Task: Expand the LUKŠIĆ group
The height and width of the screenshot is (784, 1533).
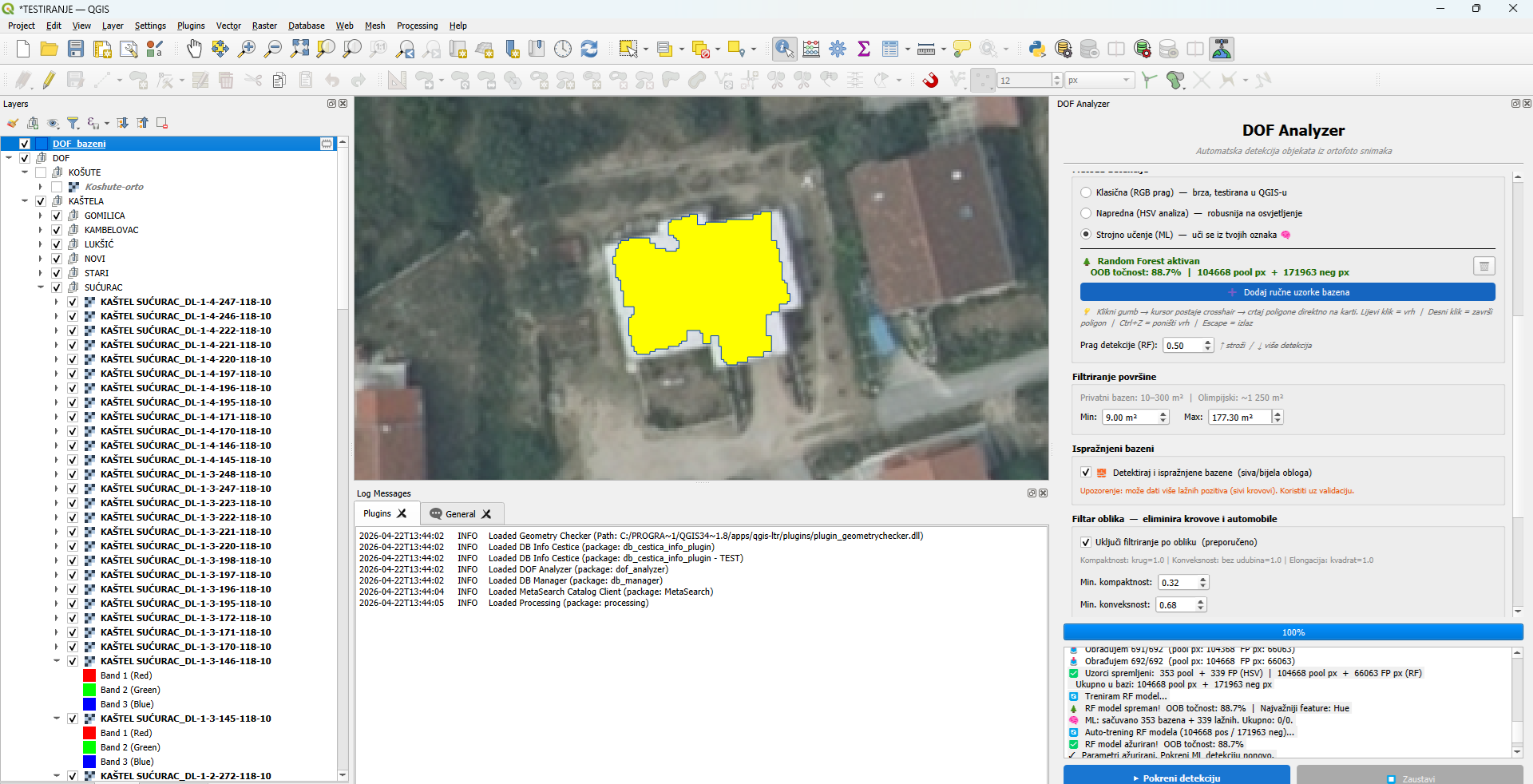Action: [x=41, y=244]
